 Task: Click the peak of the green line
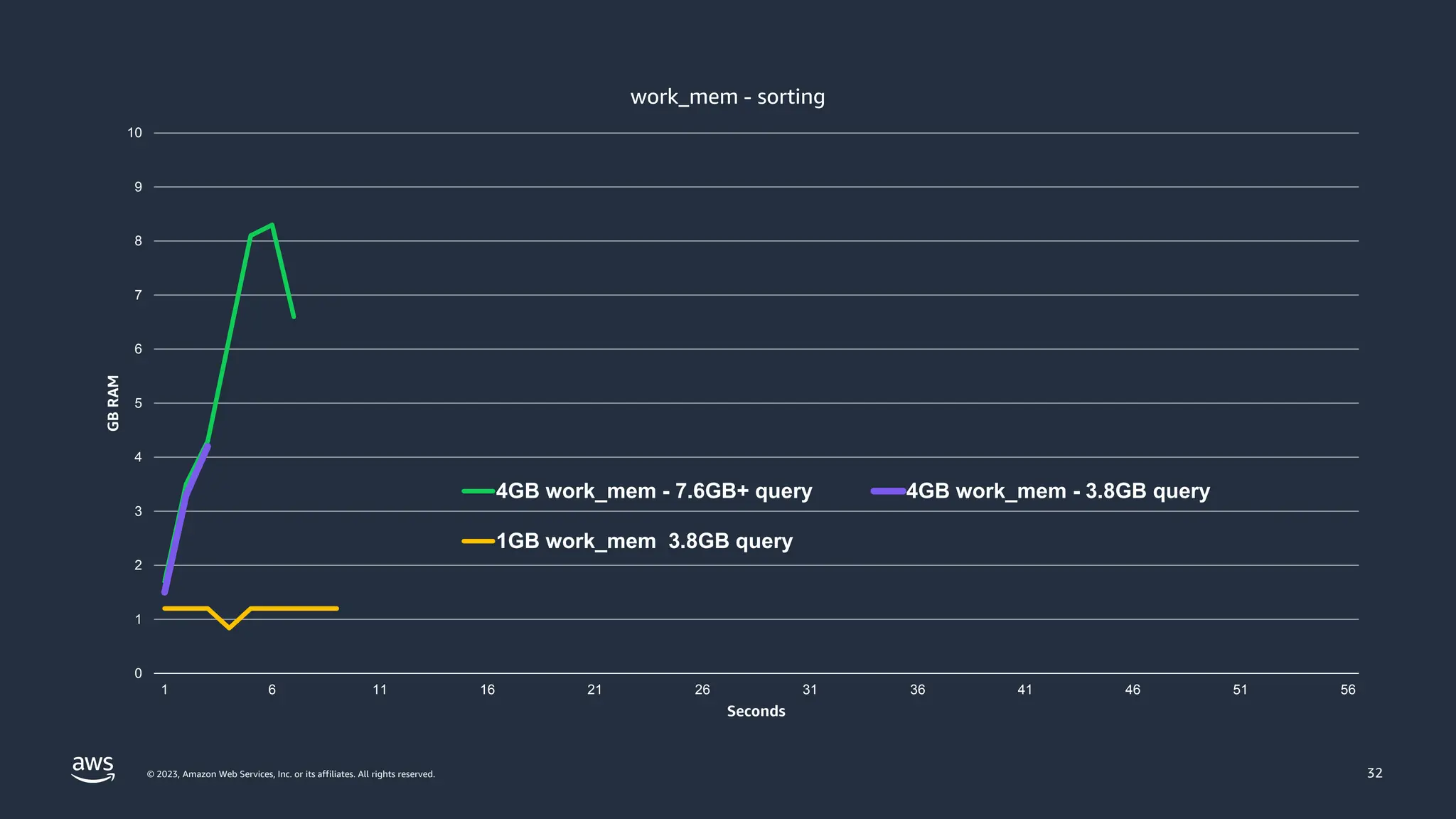click(x=272, y=225)
